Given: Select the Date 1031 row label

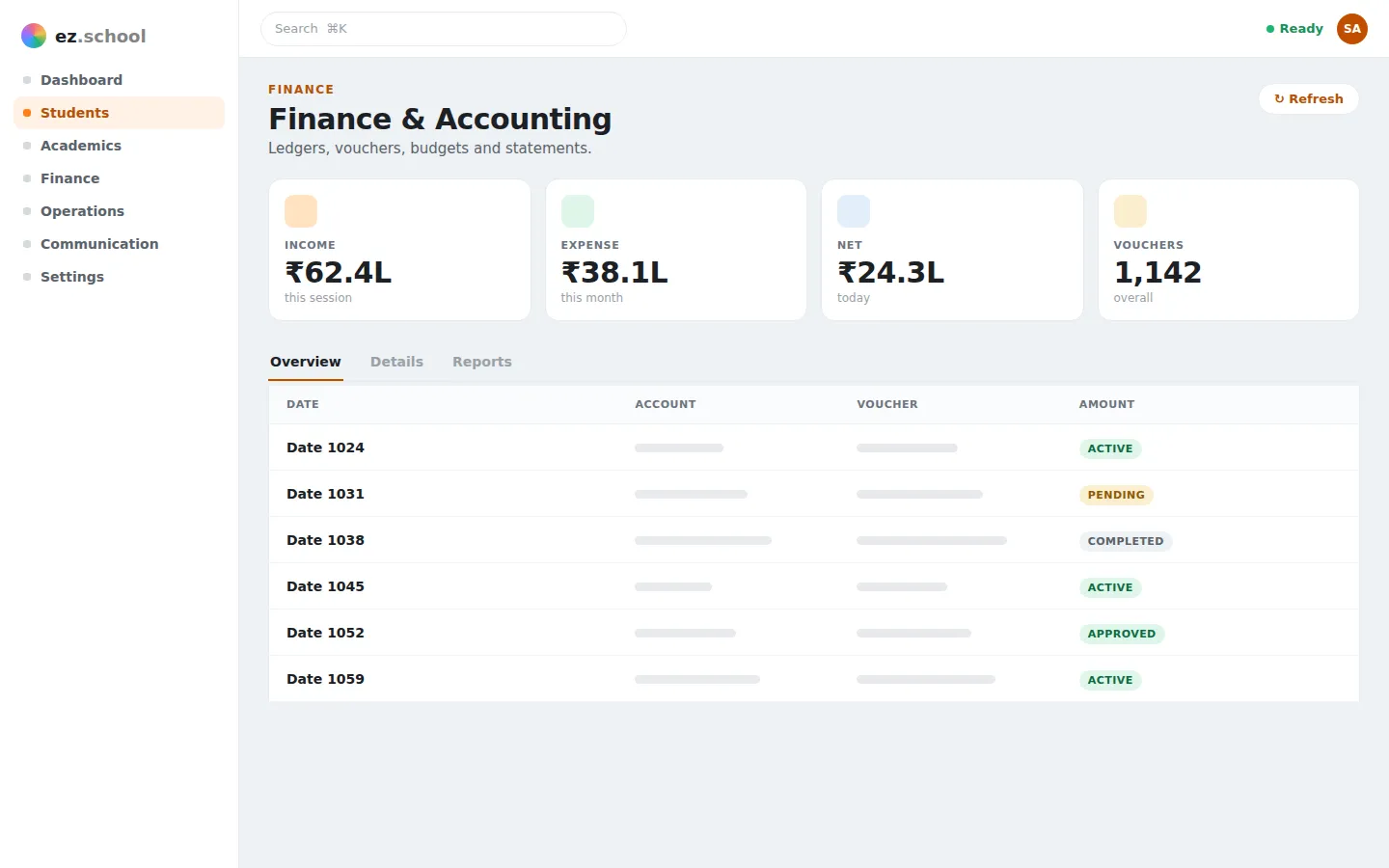Looking at the screenshot, I should (325, 494).
